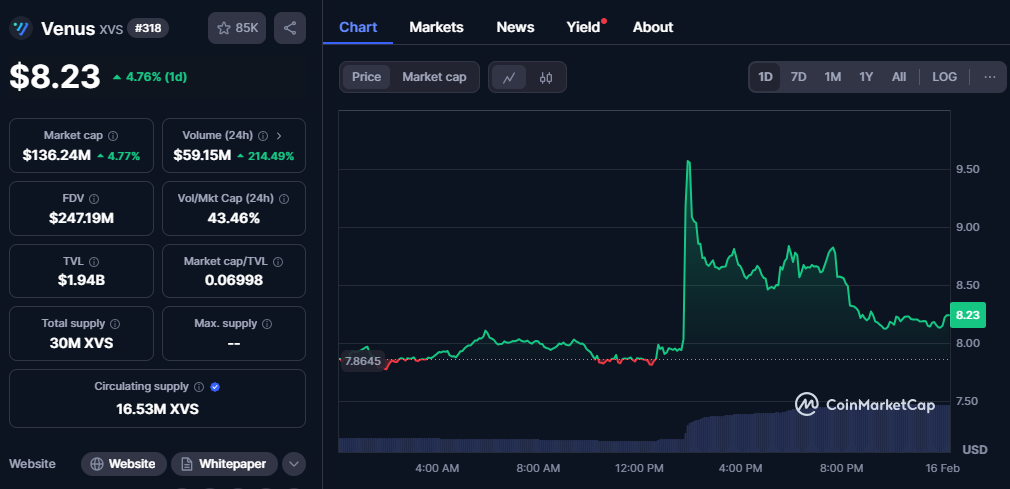The height and width of the screenshot is (489, 1010).
Task: Enable LOG scale on chart
Action: click(x=944, y=77)
